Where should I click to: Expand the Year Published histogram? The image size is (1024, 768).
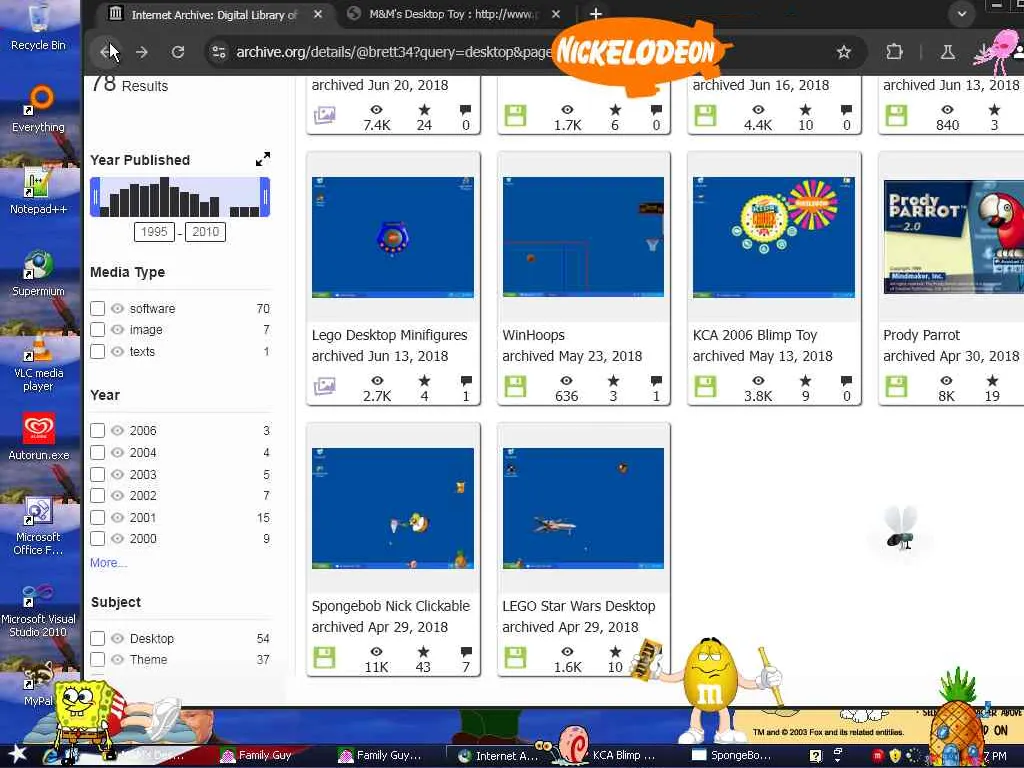click(263, 159)
